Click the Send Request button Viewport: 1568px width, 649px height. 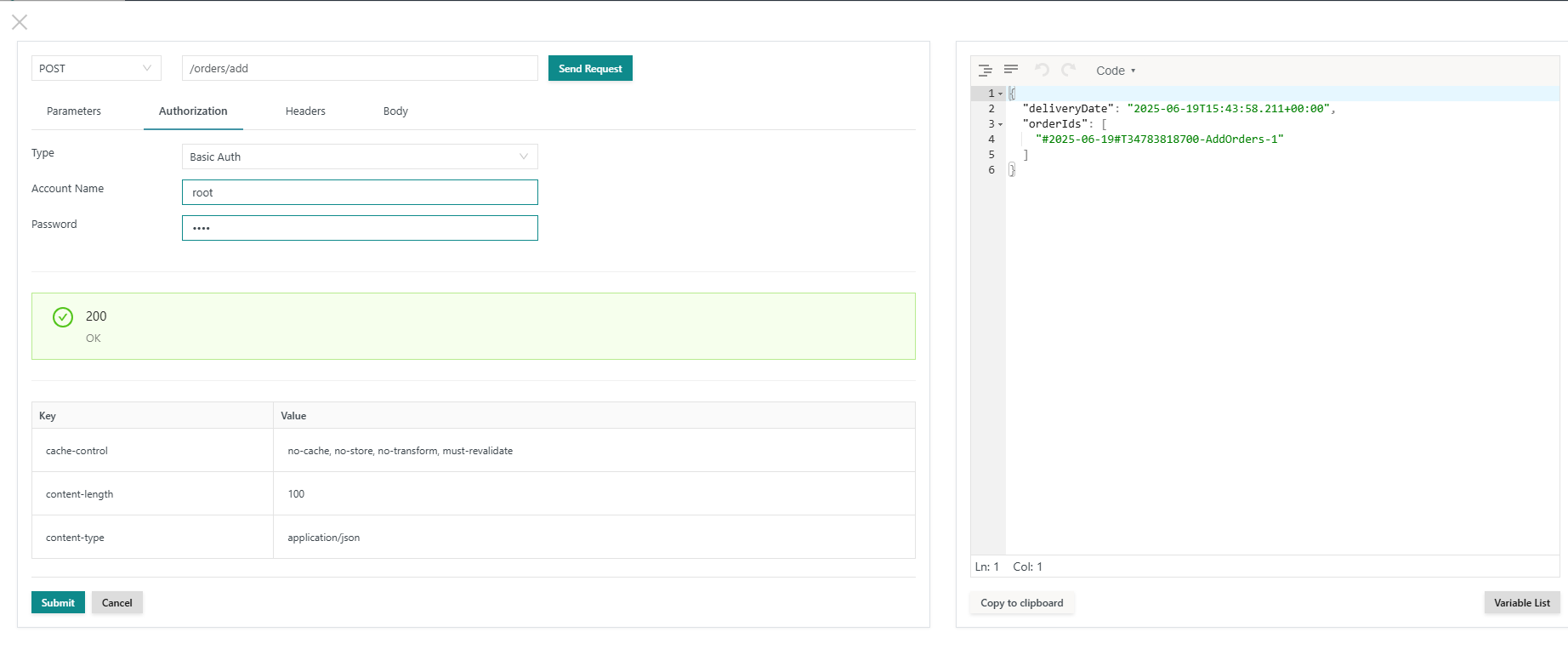[x=590, y=68]
